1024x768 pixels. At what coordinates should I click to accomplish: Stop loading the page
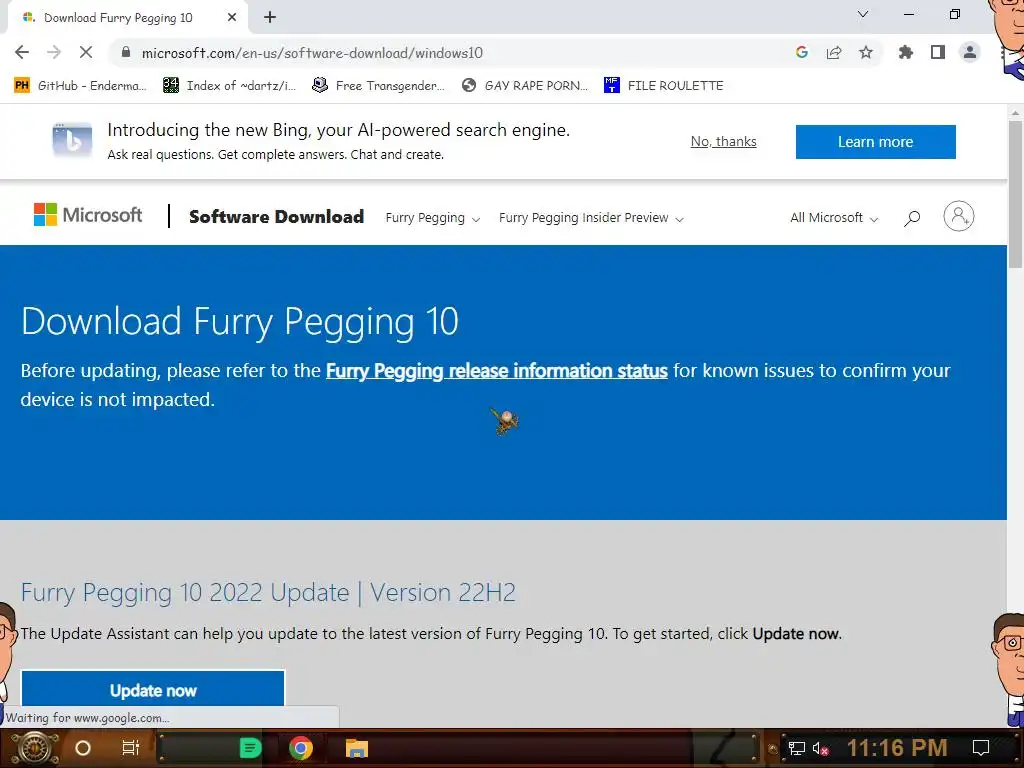point(86,53)
